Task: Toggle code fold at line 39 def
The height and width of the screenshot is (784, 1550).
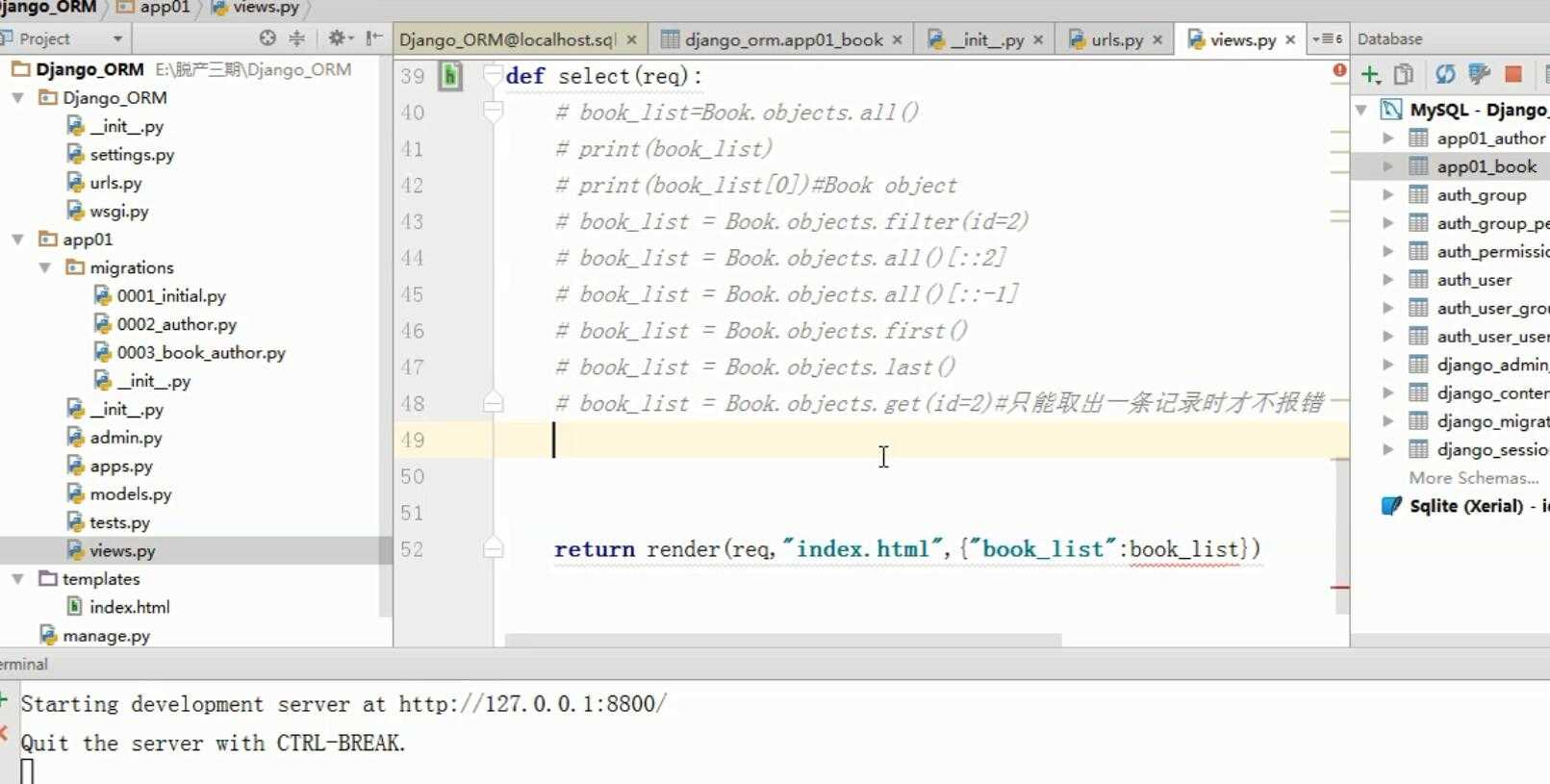Action: pos(493,76)
